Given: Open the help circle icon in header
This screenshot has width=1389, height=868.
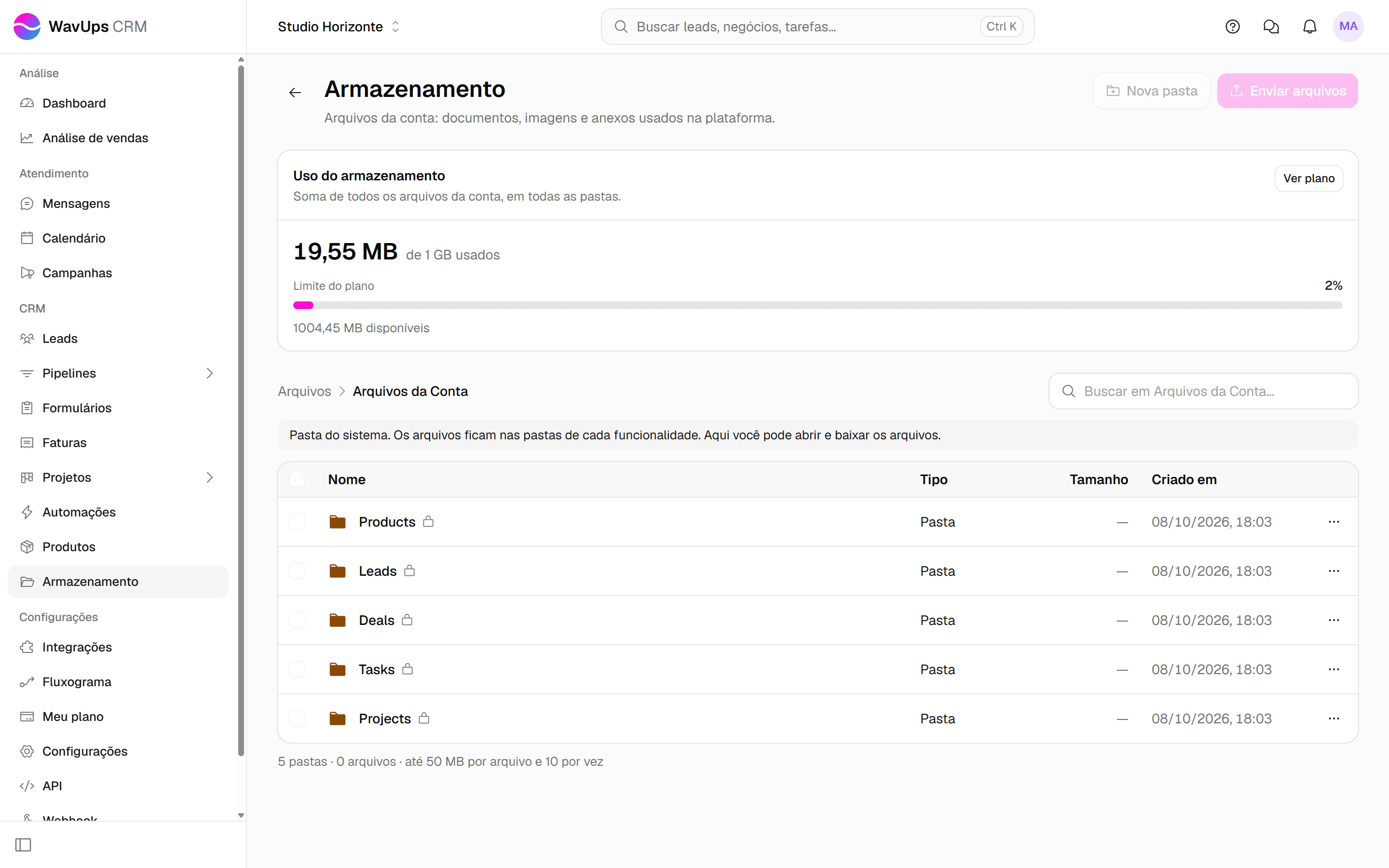Looking at the screenshot, I should pyautogui.click(x=1232, y=27).
